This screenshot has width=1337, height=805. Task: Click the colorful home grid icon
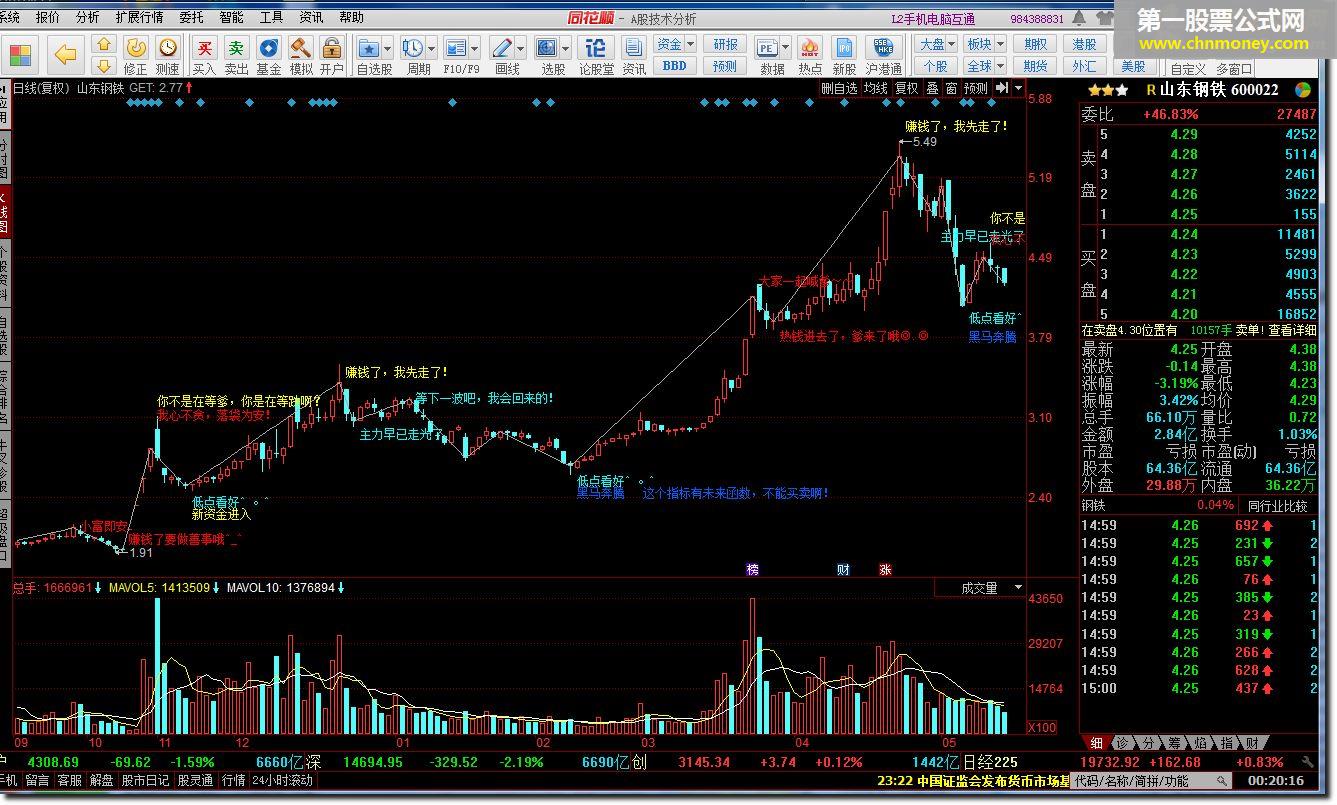coord(20,55)
